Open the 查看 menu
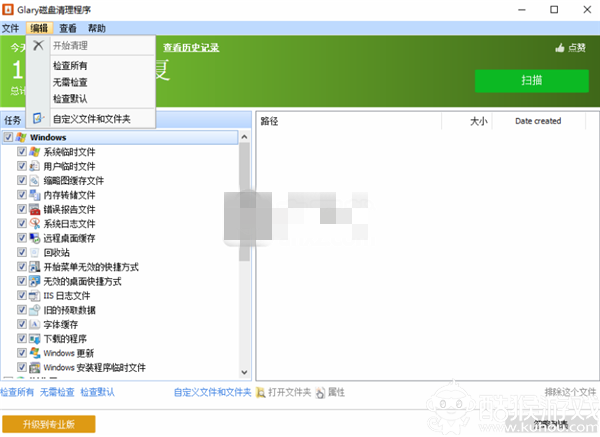This screenshot has width=600, height=437. click(x=68, y=28)
